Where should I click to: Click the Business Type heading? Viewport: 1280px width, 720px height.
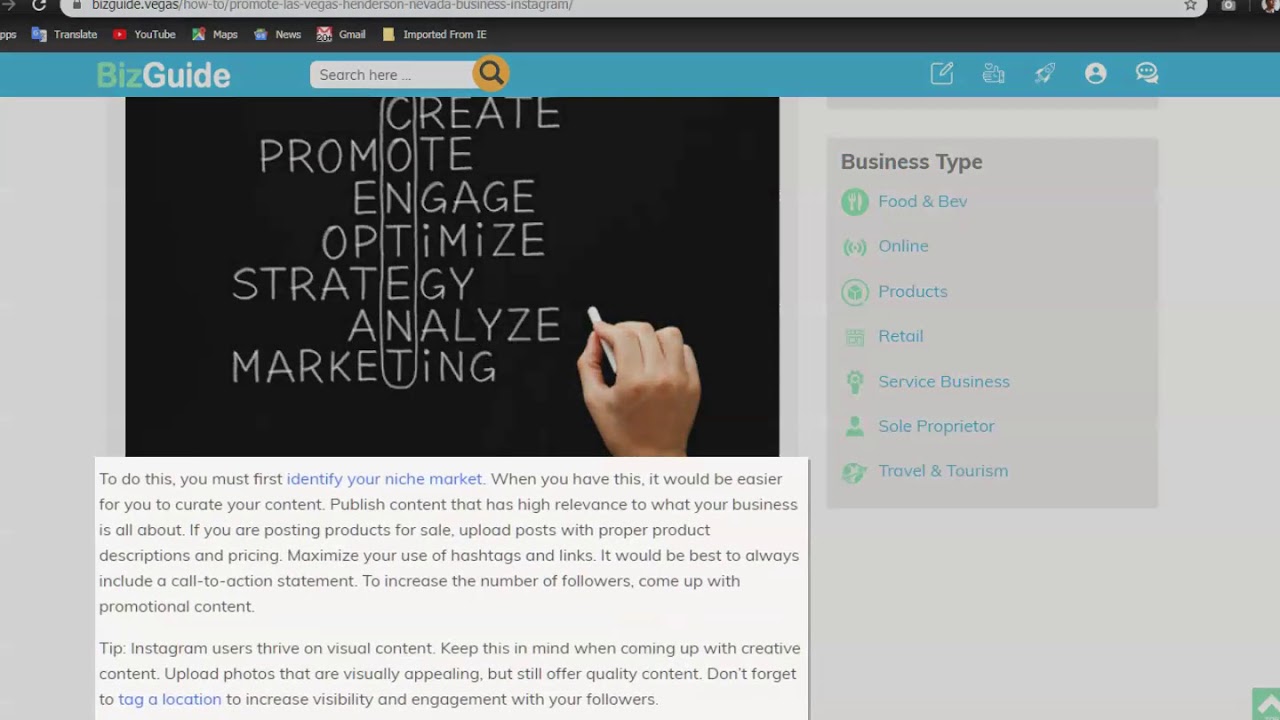[911, 162]
